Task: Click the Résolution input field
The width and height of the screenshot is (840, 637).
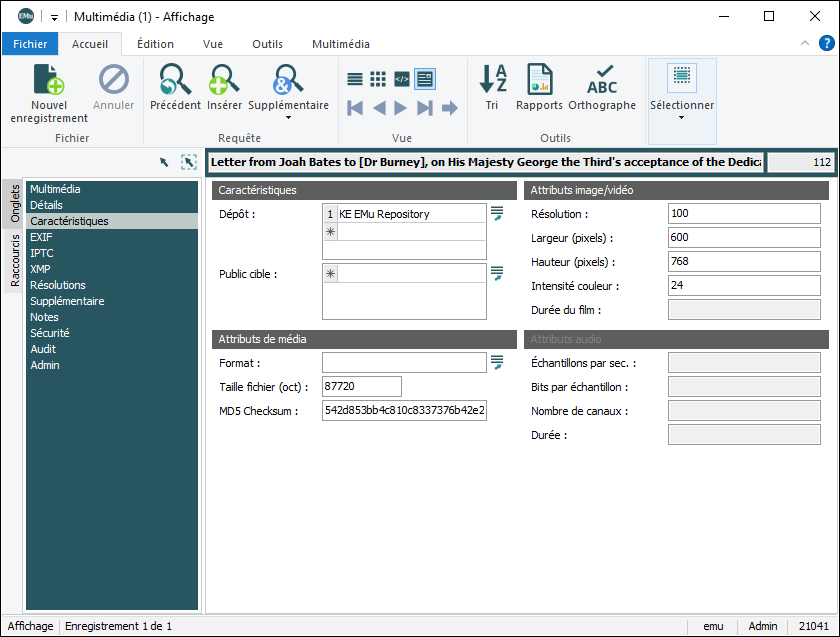Action: (743, 214)
